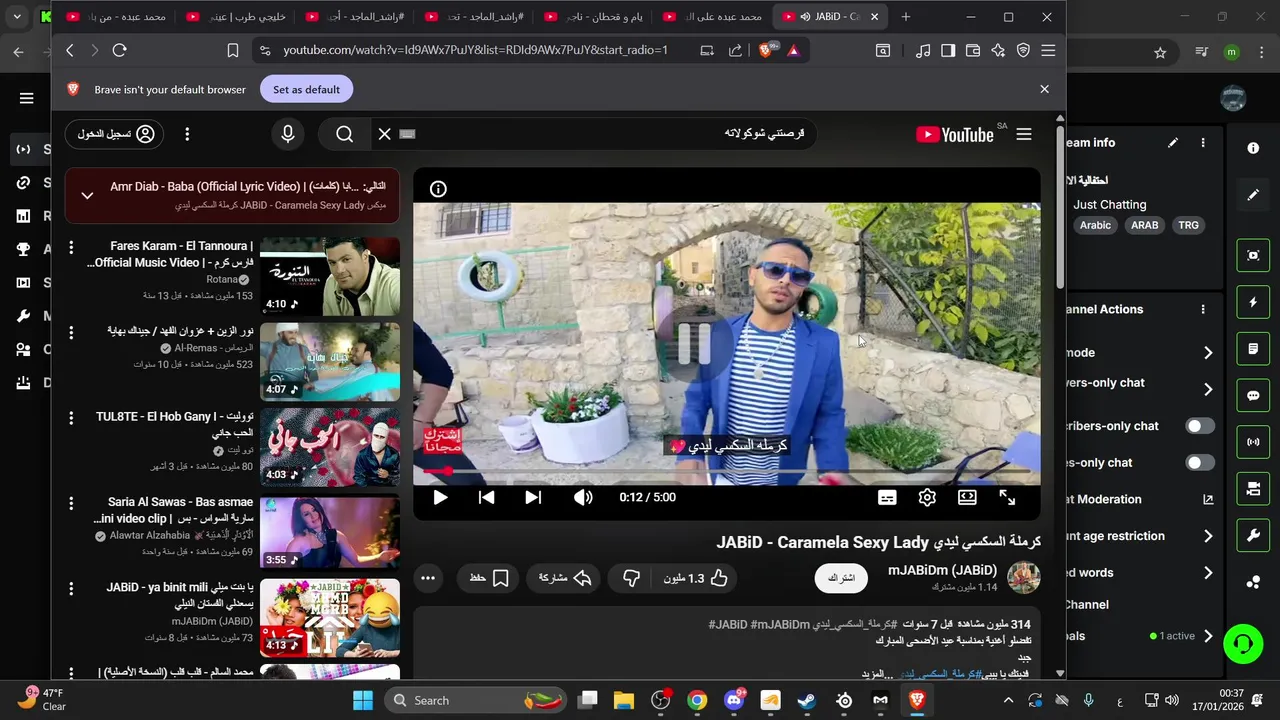The image size is (1280, 720).
Task: Open Brave Rewards triangle icon
Action: click(793, 50)
